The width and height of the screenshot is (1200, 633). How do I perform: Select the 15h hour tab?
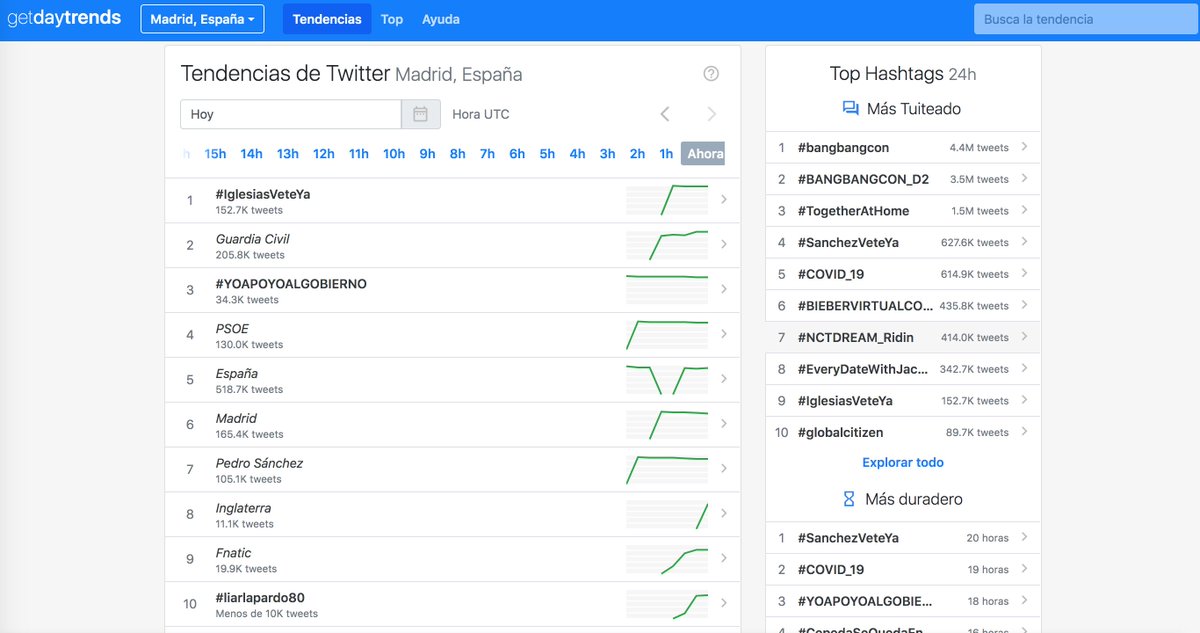[x=215, y=154]
